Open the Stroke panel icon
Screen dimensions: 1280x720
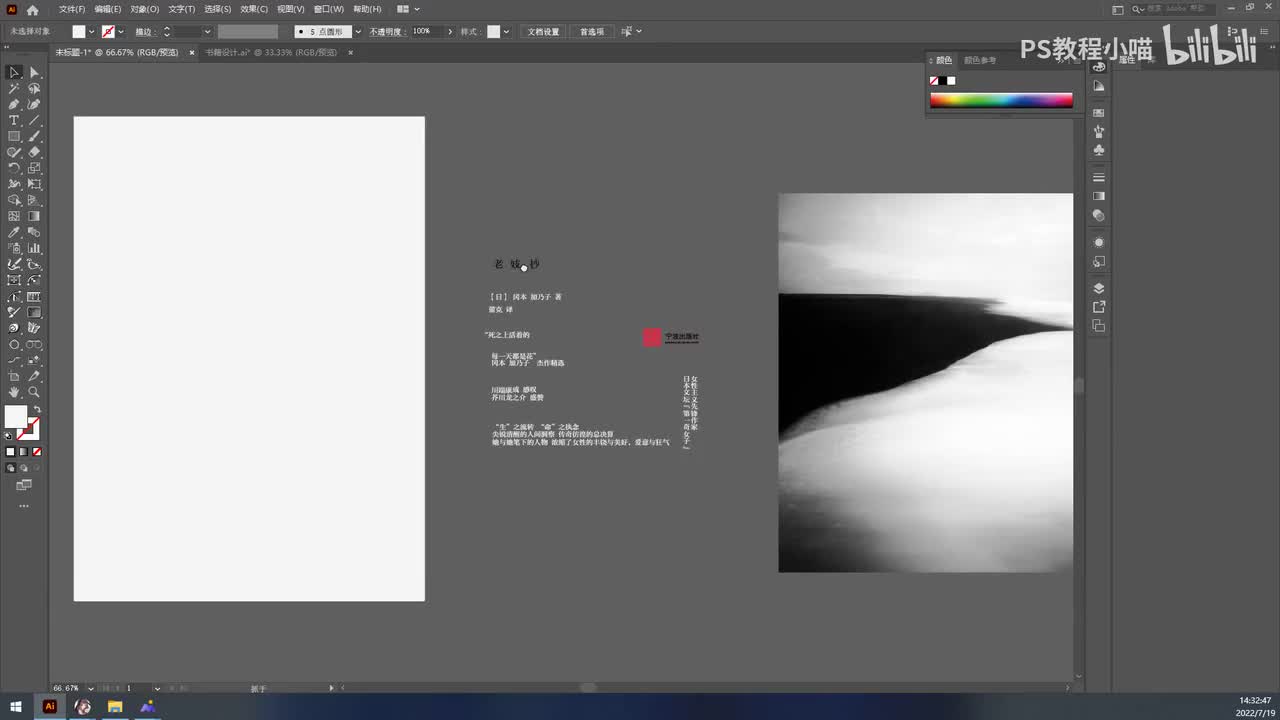pyautogui.click(x=1099, y=177)
